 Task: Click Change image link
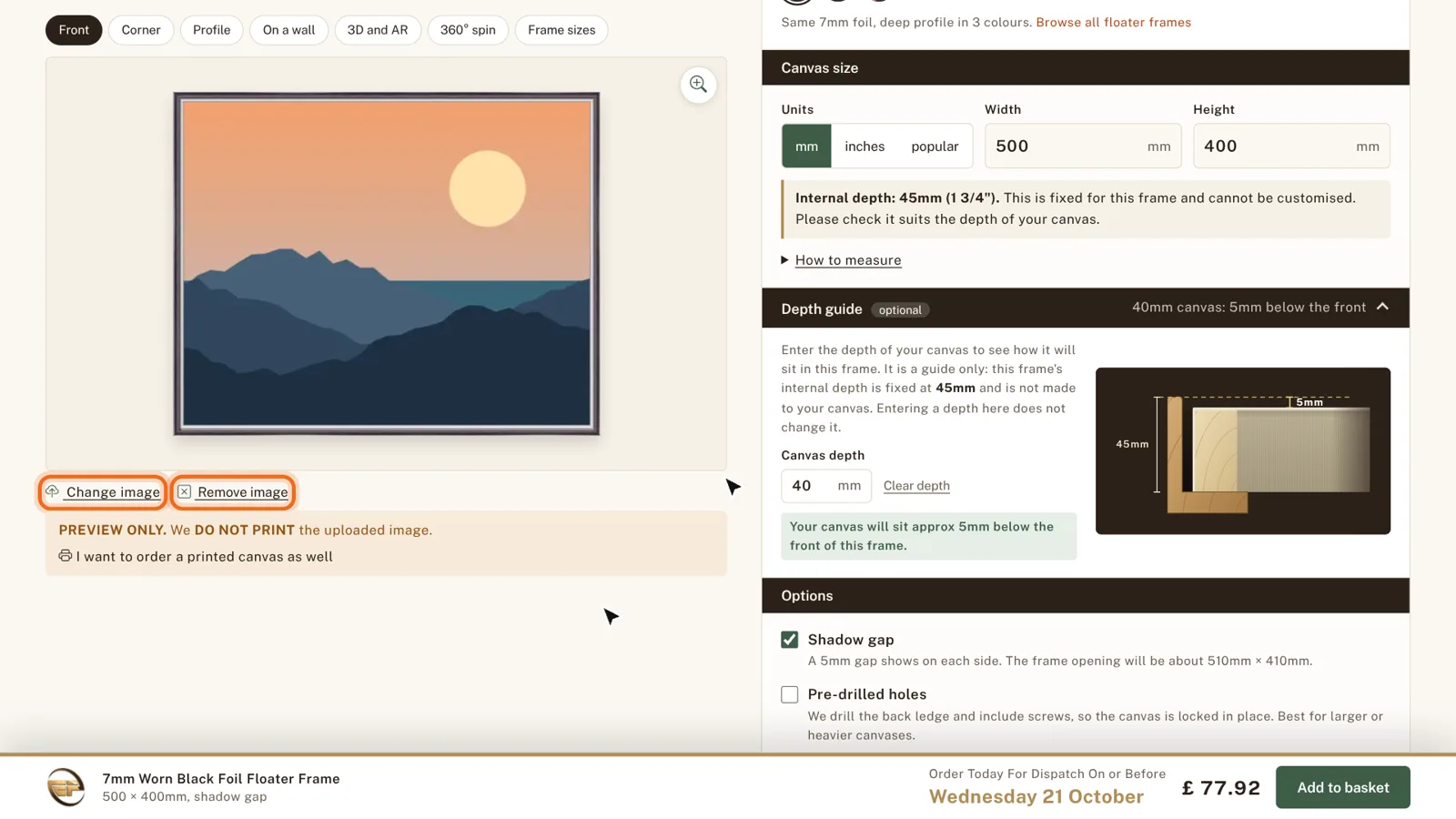[x=113, y=492]
